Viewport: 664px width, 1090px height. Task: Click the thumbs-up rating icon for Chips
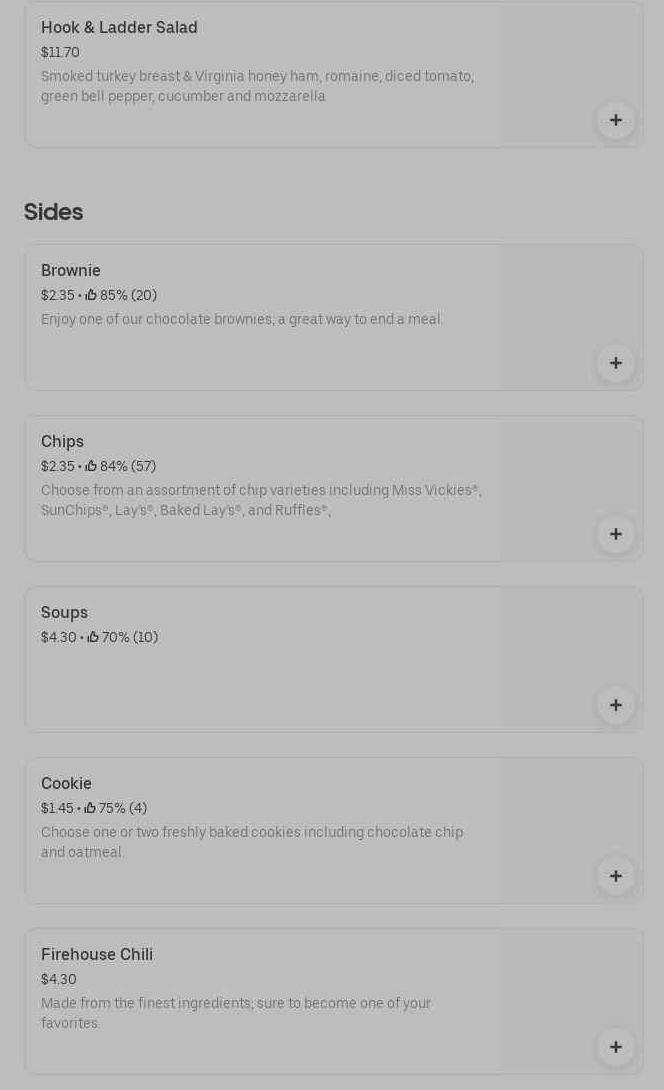[x=91, y=466]
